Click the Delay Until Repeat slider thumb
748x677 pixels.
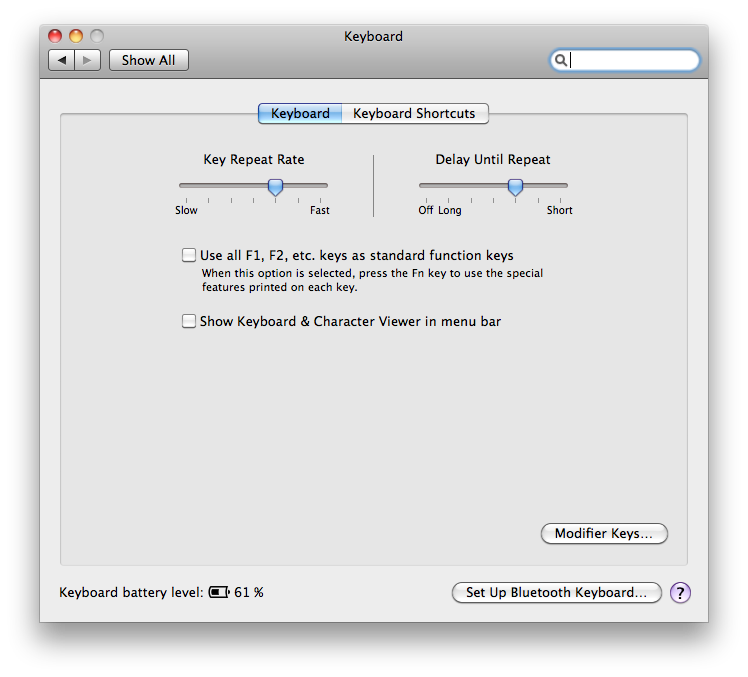515,187
